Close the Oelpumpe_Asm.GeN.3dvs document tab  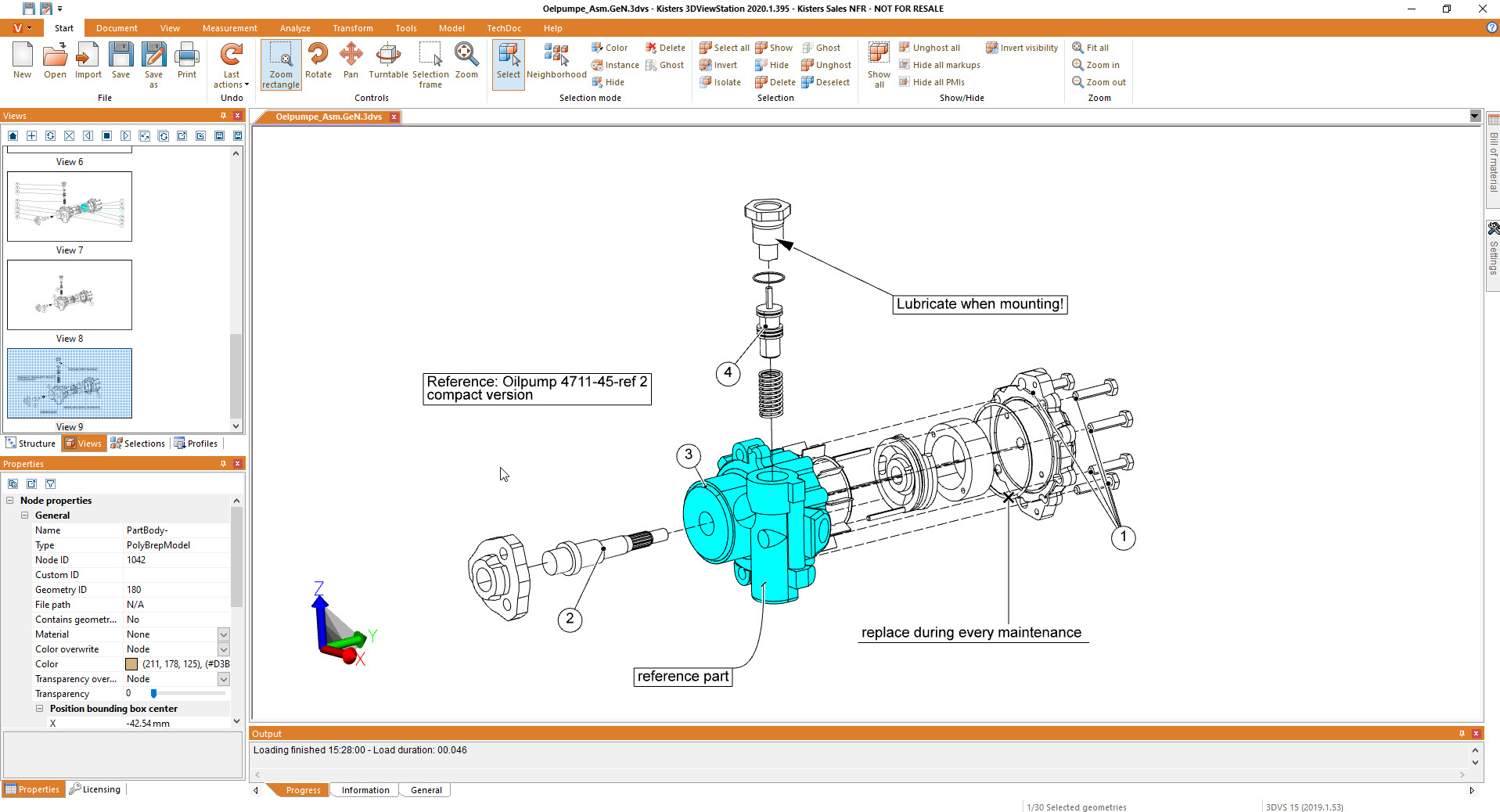[394, 117]
